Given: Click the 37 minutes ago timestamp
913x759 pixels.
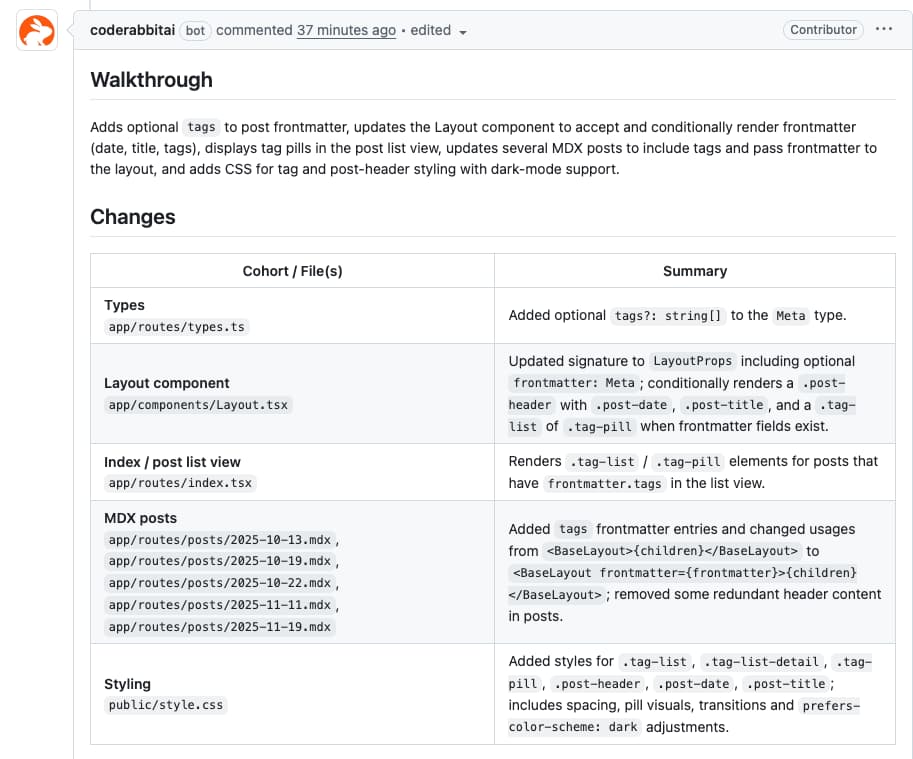Looking at the screenshot, I should click(346, 30).
